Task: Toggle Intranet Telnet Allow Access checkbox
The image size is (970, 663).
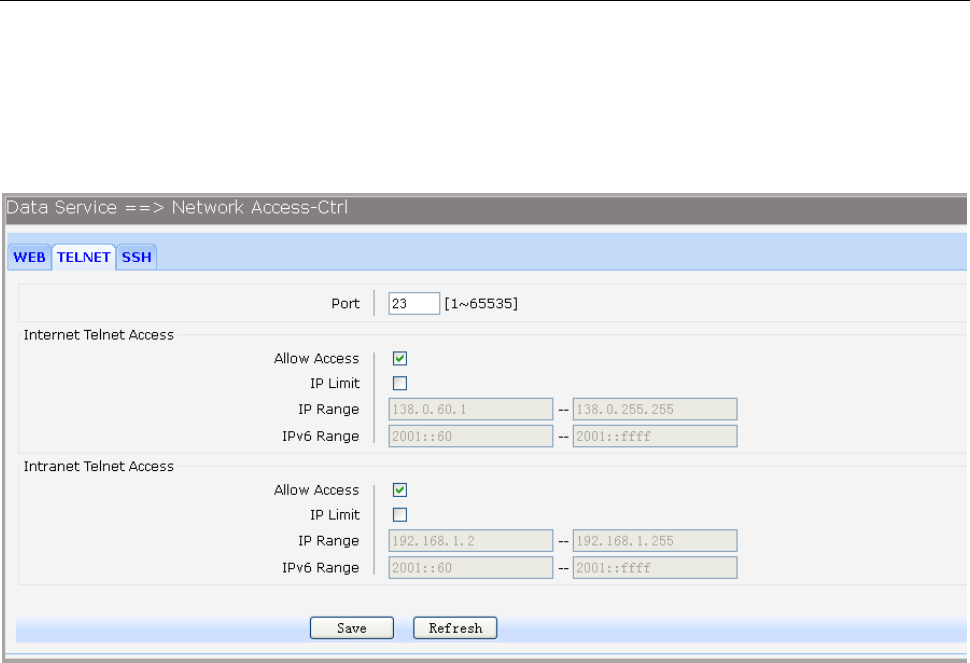Action: pyautogui.click(x=400, y=490)
